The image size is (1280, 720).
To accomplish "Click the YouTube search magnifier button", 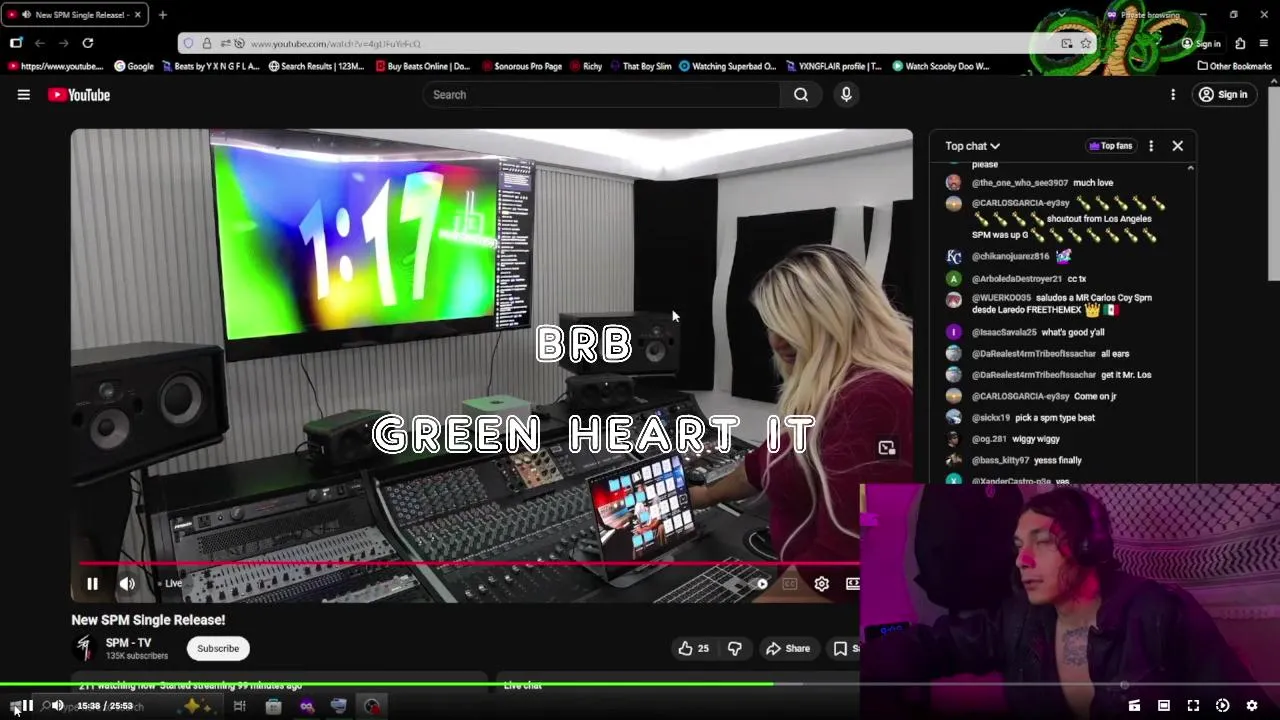I will pyautogui.click(x=801, y=95).
